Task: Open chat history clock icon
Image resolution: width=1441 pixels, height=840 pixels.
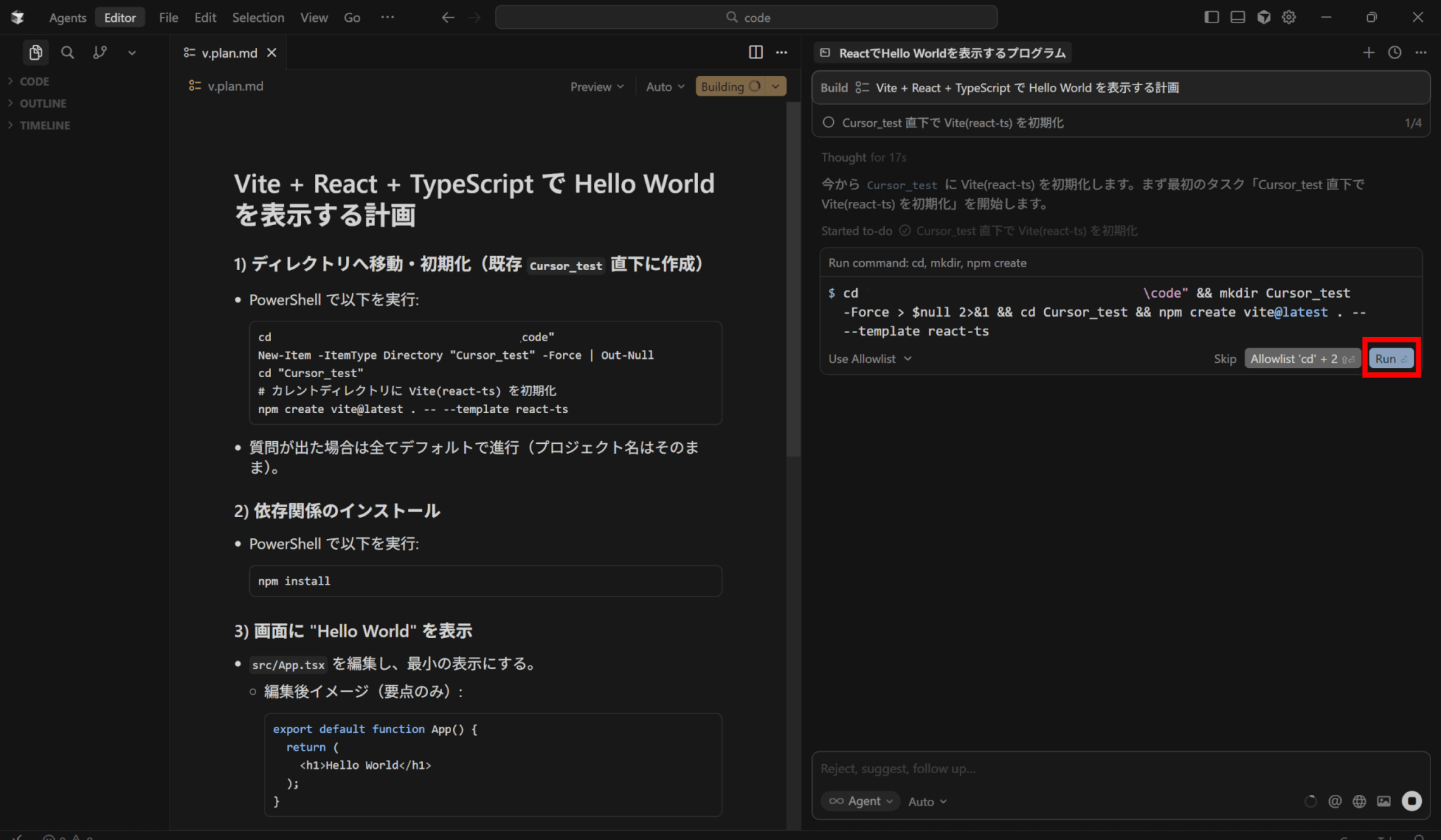Action: 1395,53
